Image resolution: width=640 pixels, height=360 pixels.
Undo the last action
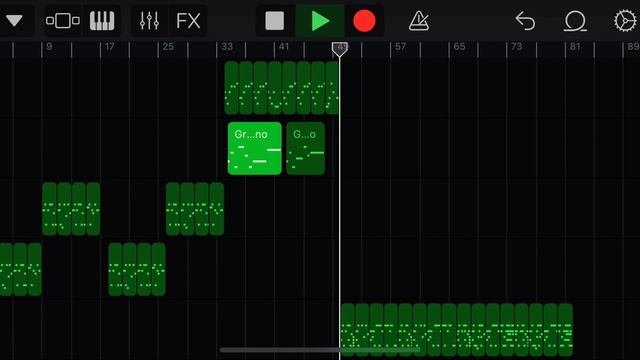click(525, 20)
